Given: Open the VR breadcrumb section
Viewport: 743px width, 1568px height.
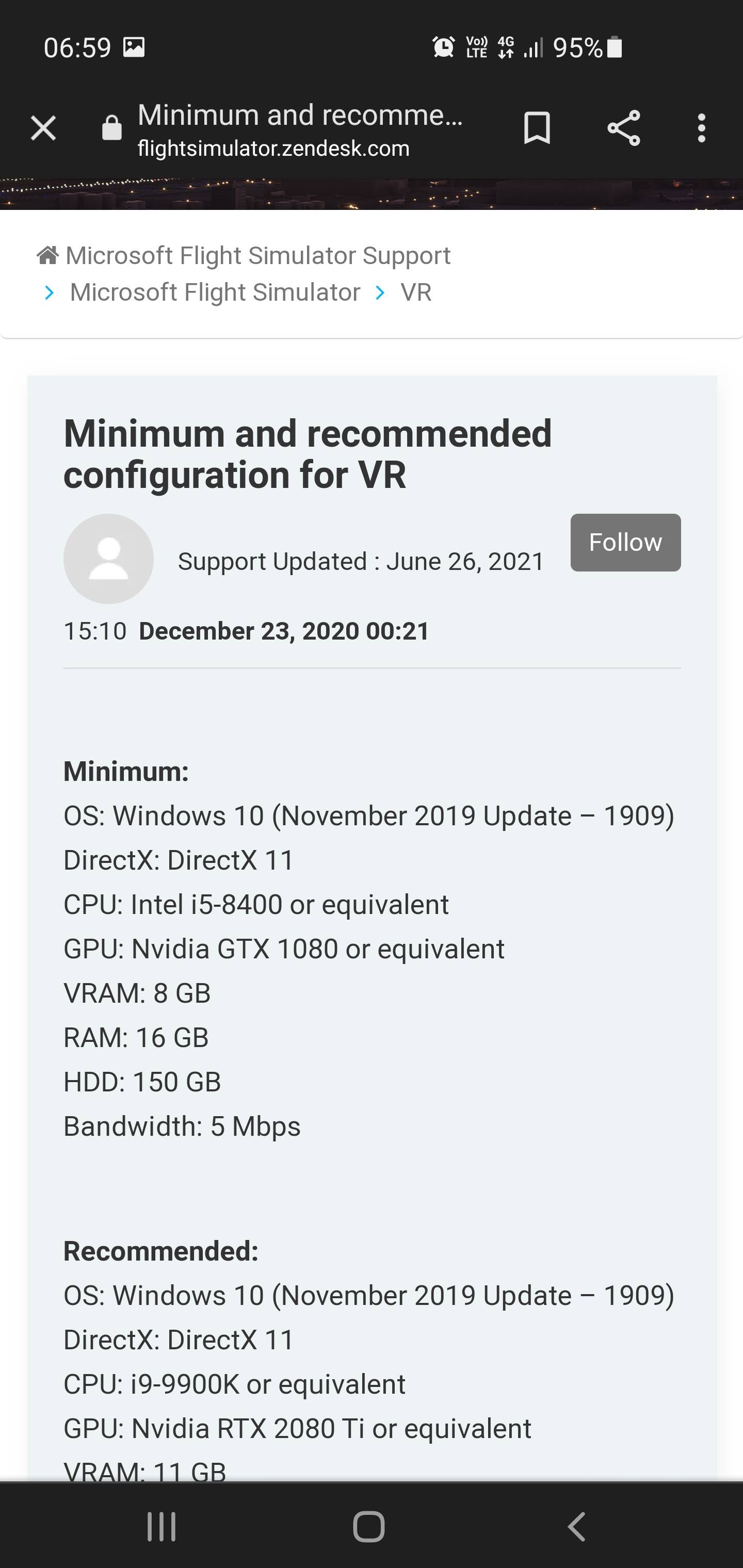Looking at the screenshot, I should point(416,292).
